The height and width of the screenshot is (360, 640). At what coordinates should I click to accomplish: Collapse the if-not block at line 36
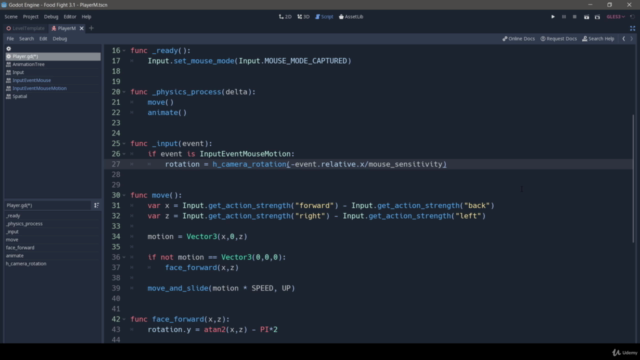tap(124, 257)
